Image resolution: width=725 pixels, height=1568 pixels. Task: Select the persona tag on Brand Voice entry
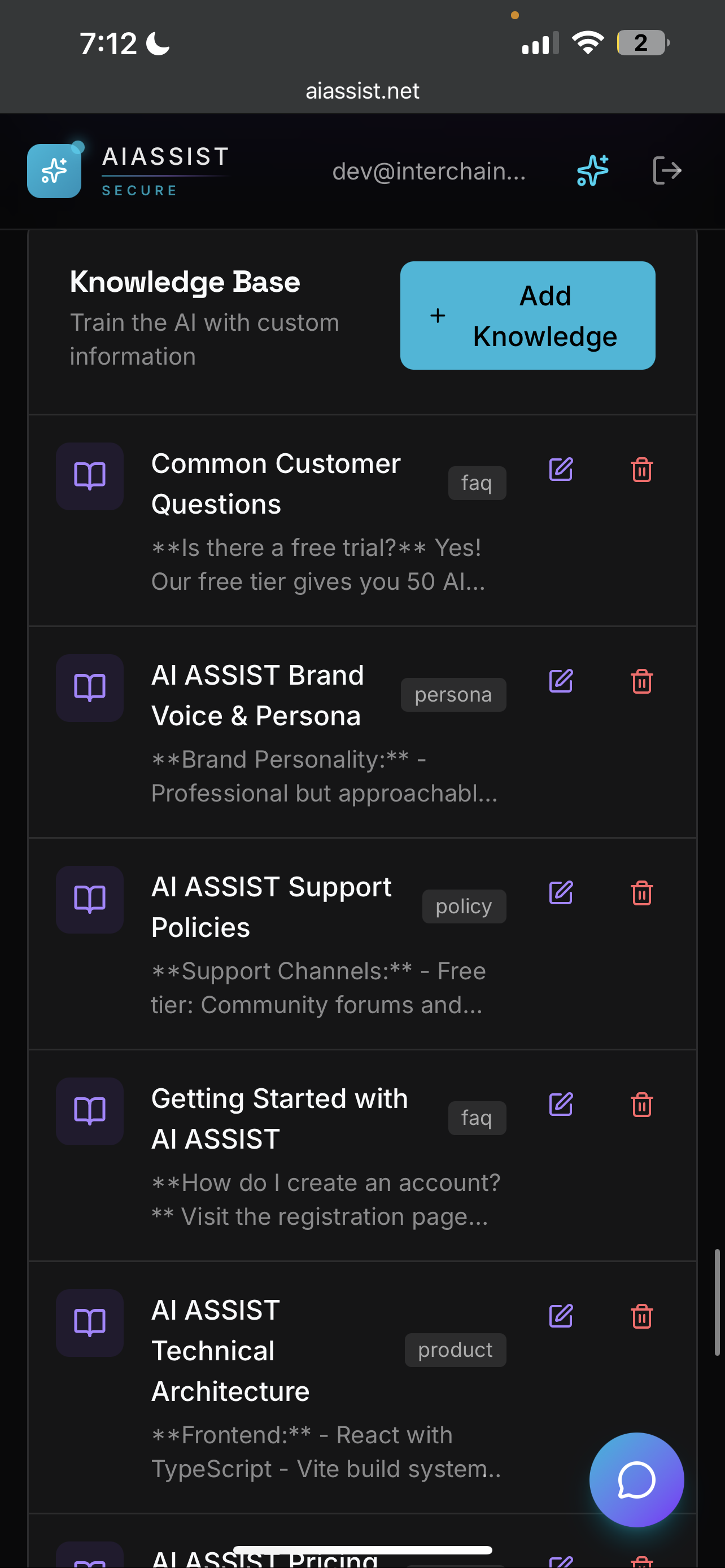[453, 694]
